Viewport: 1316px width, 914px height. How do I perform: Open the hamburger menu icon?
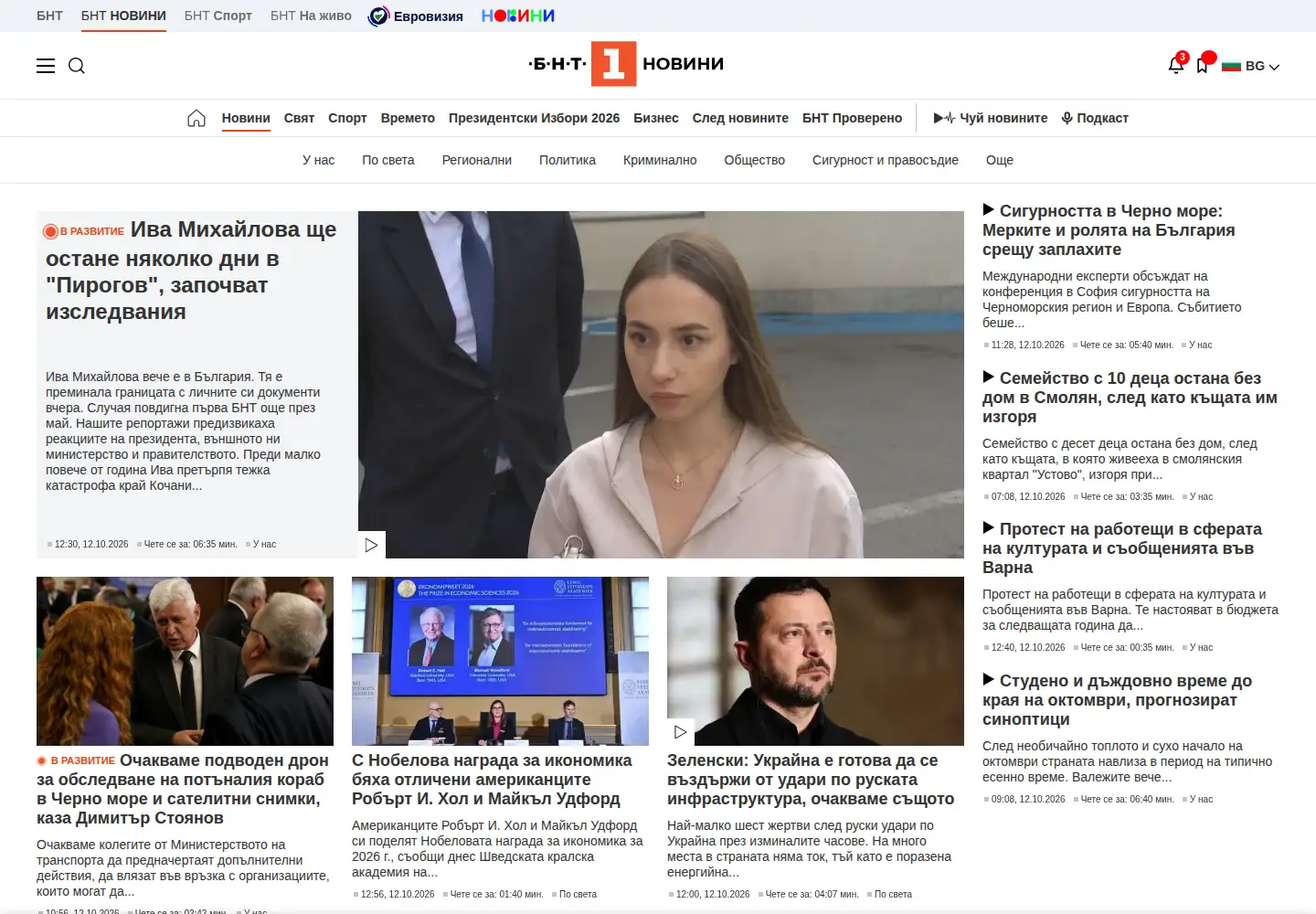(46, 66)
